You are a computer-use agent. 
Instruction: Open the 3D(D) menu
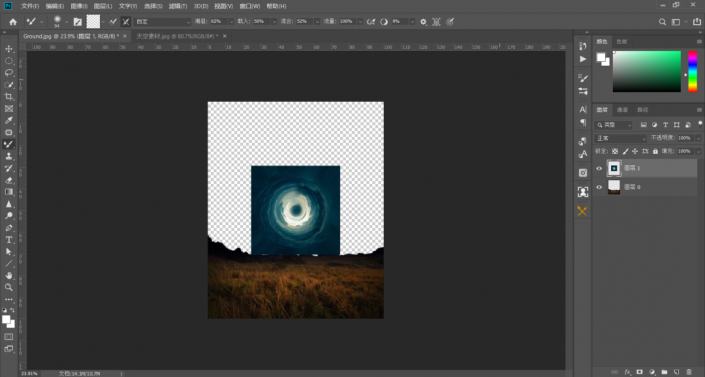tap(201, 6)
